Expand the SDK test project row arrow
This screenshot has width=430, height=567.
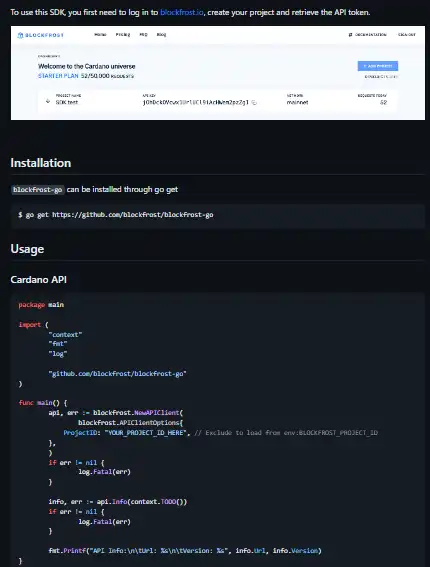coord(48,101)
